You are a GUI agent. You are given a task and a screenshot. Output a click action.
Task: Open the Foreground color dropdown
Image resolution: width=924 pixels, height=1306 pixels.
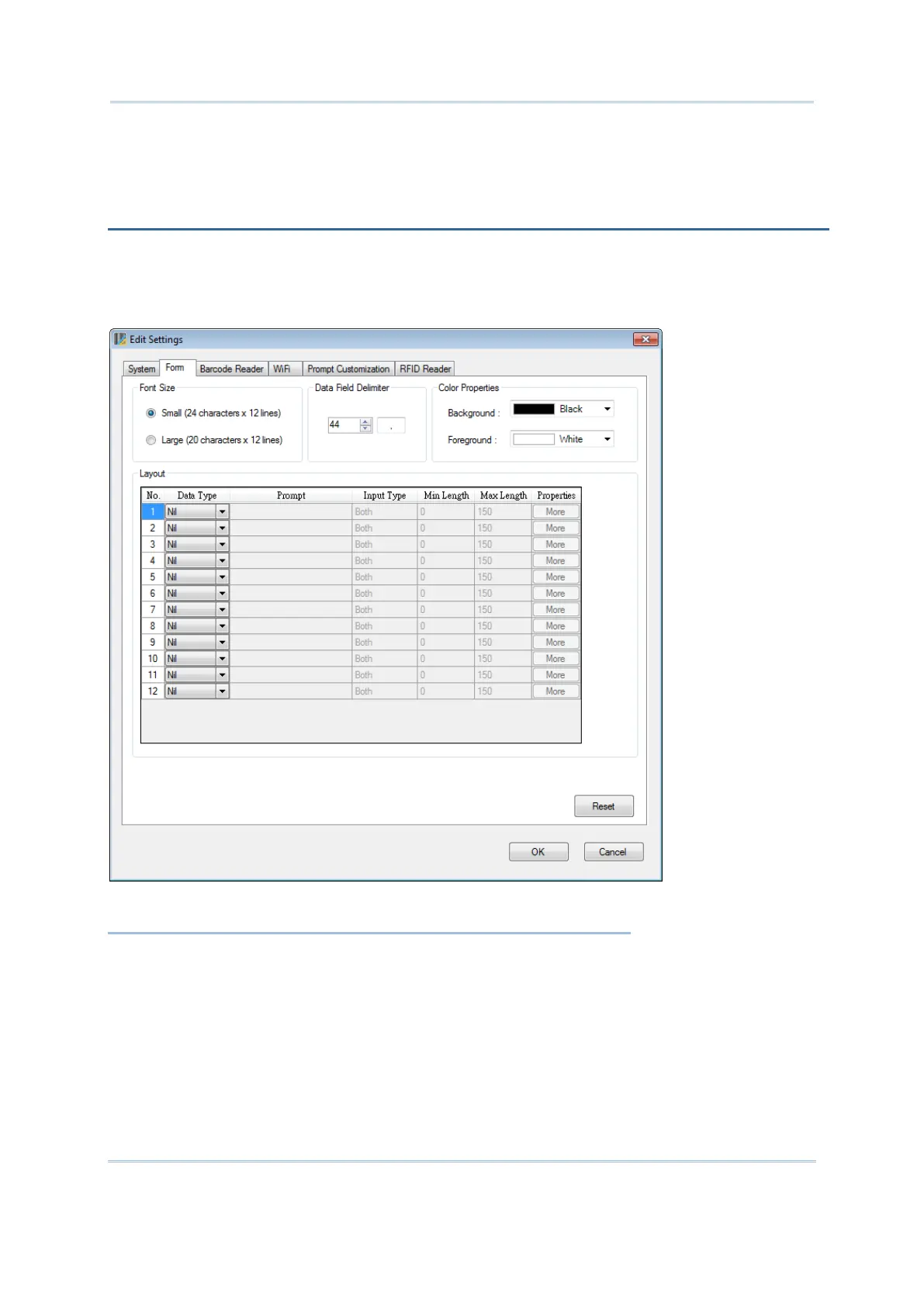(x=607, y=439)
